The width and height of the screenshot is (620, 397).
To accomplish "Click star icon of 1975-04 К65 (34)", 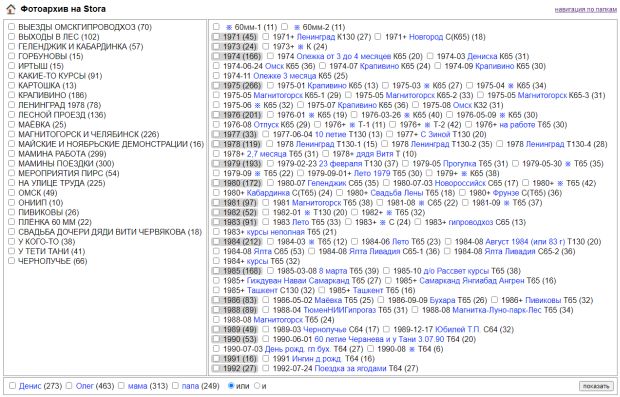I will 510,86.
